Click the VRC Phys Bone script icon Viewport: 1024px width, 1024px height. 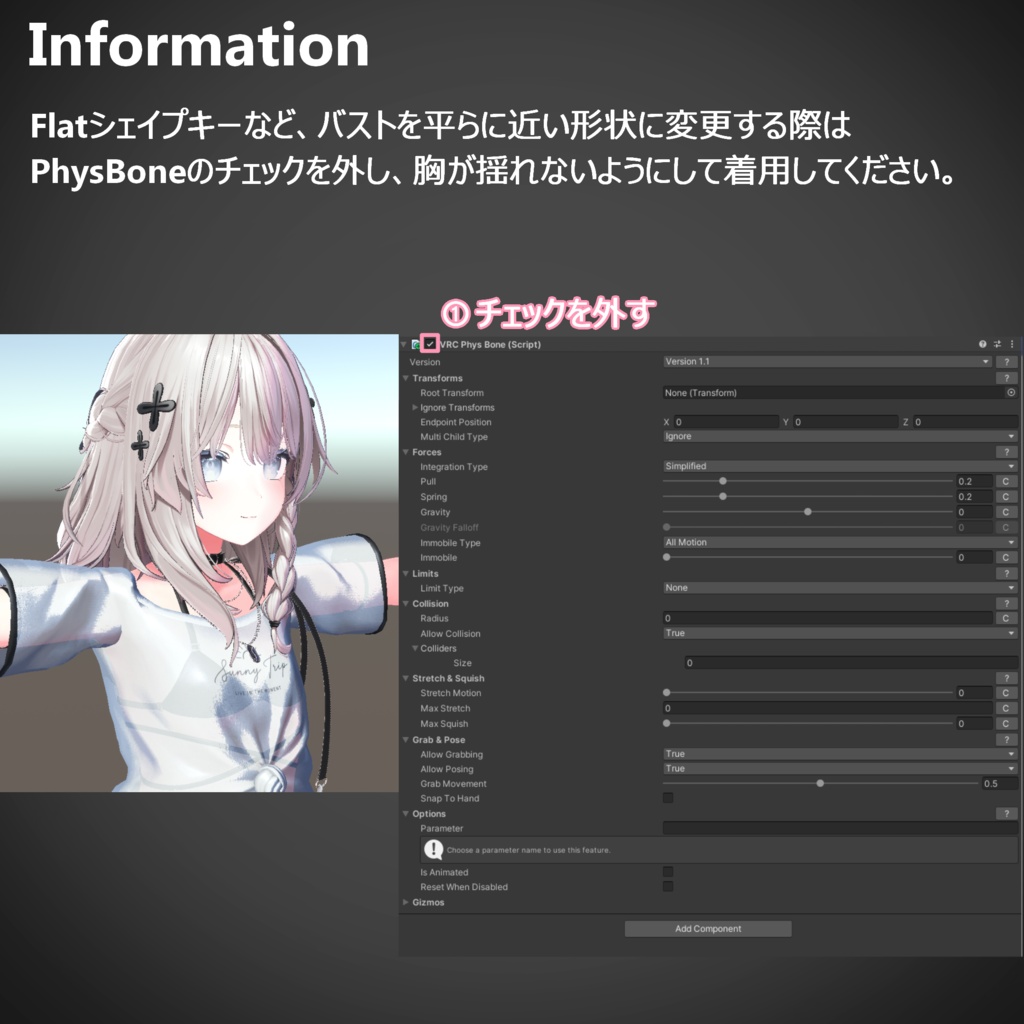coord(416,344)
